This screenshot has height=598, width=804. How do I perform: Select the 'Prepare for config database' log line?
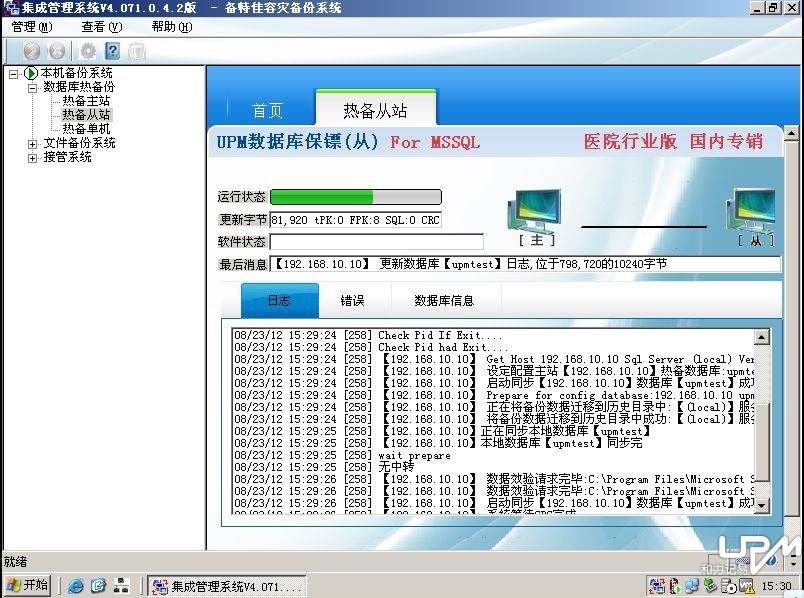click(494, 395)
